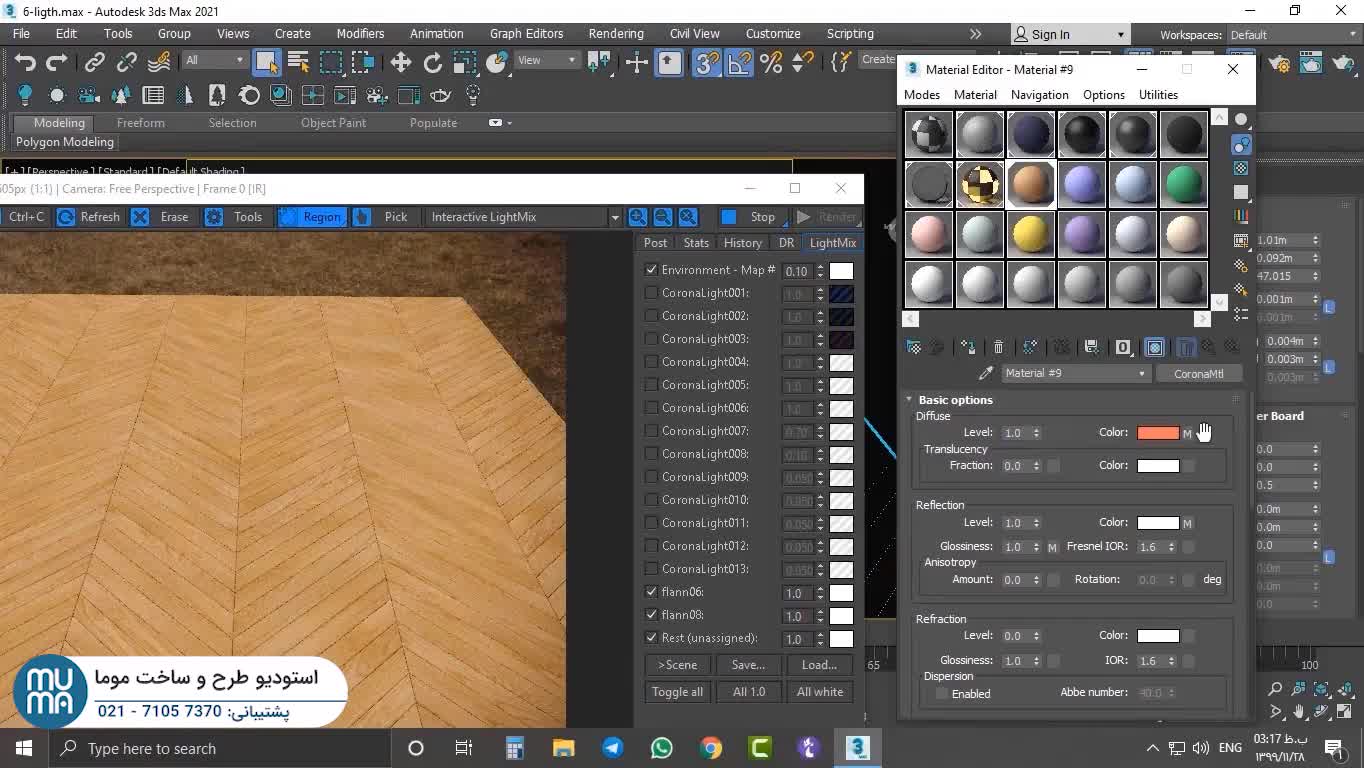Select the Rotate transform tool
This screenshot has width=1364, height=768.
[432, 63]
